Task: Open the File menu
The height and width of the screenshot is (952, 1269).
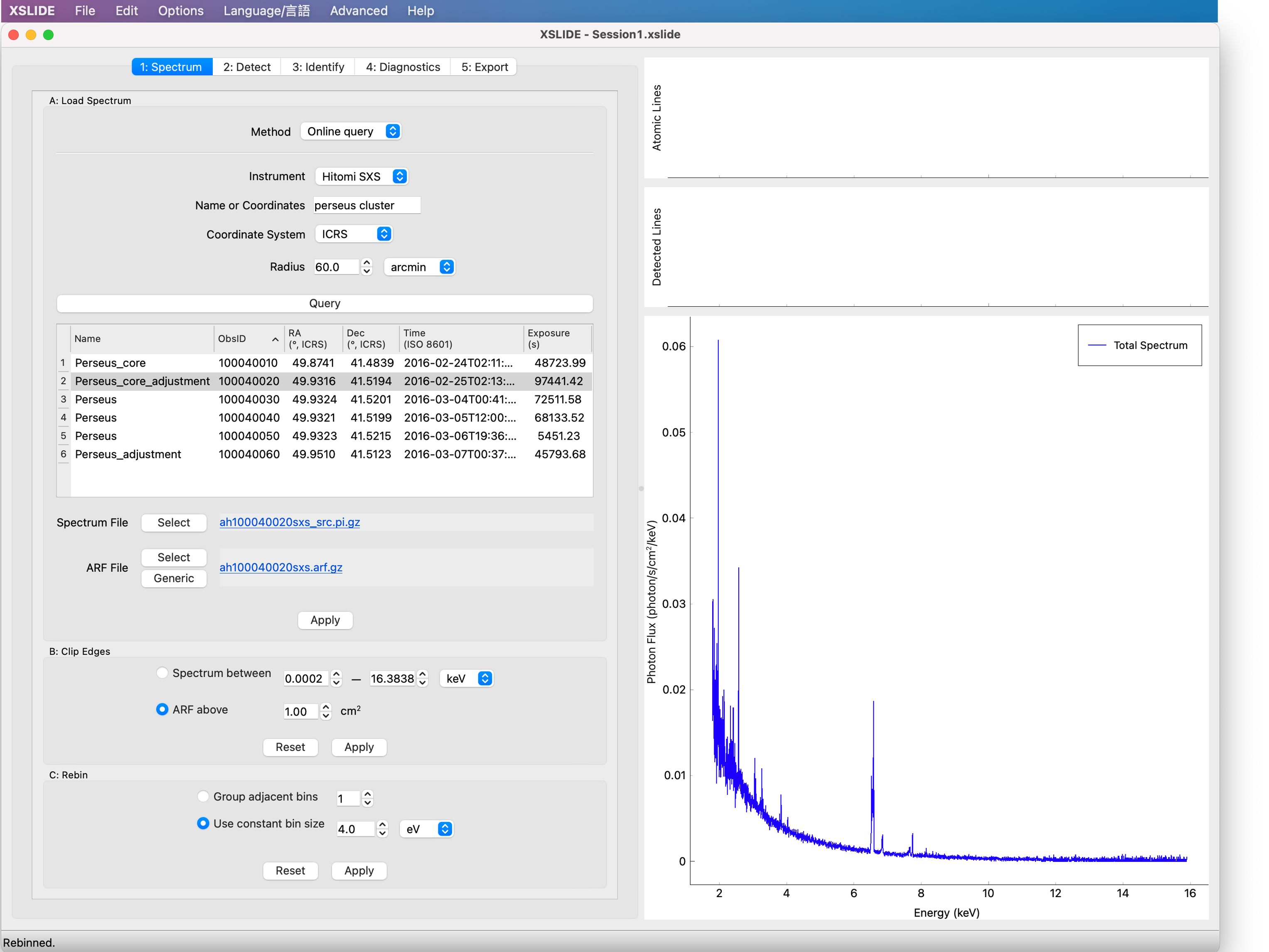Action: (x=84, y=11)
